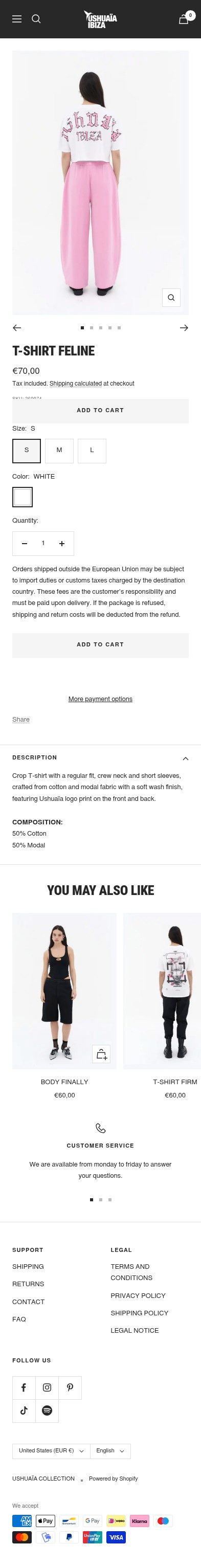Go to next product image arrow
The width and height of the screenshot is (201, 1568).
(184, 327)
